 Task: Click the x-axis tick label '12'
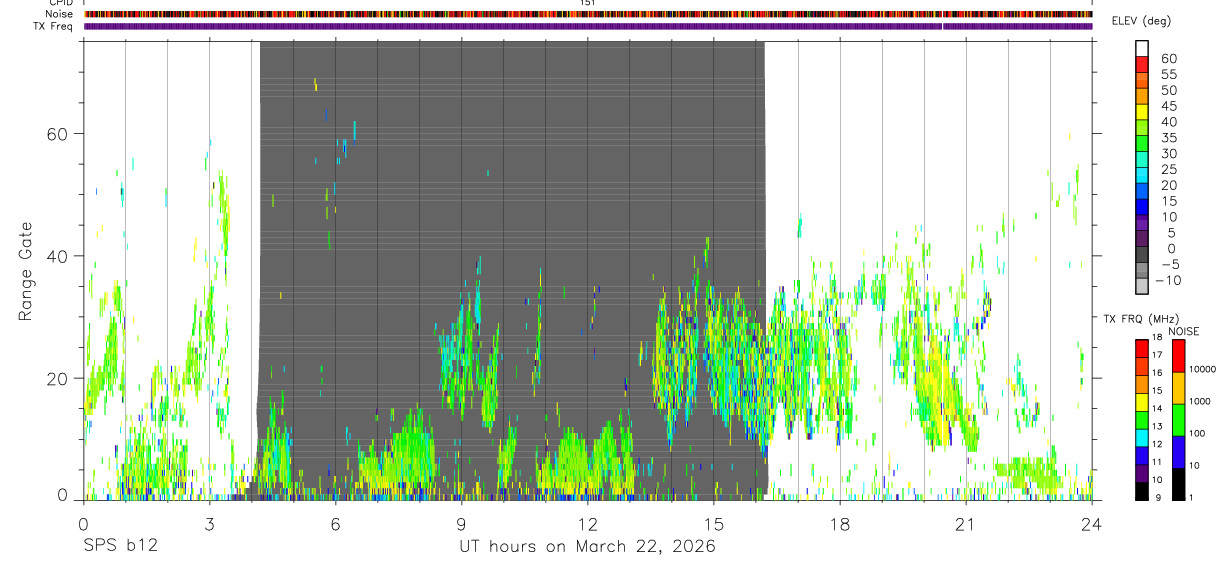(x=588, y=524)
